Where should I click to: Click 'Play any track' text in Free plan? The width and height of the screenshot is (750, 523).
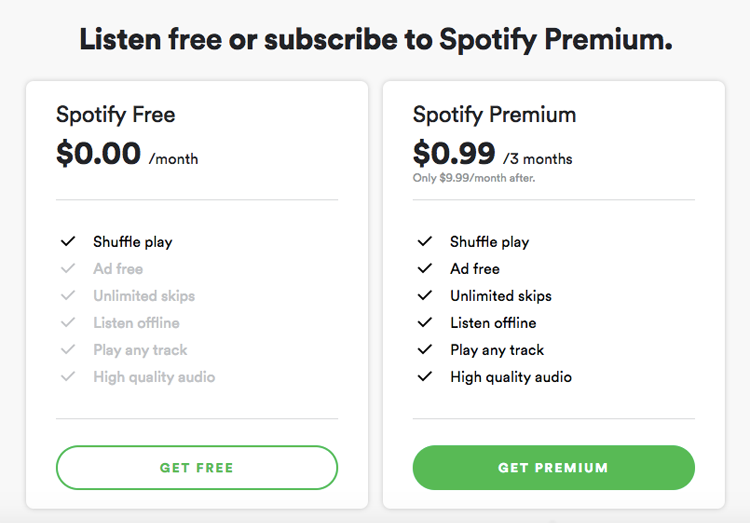[x=140, y=350]
